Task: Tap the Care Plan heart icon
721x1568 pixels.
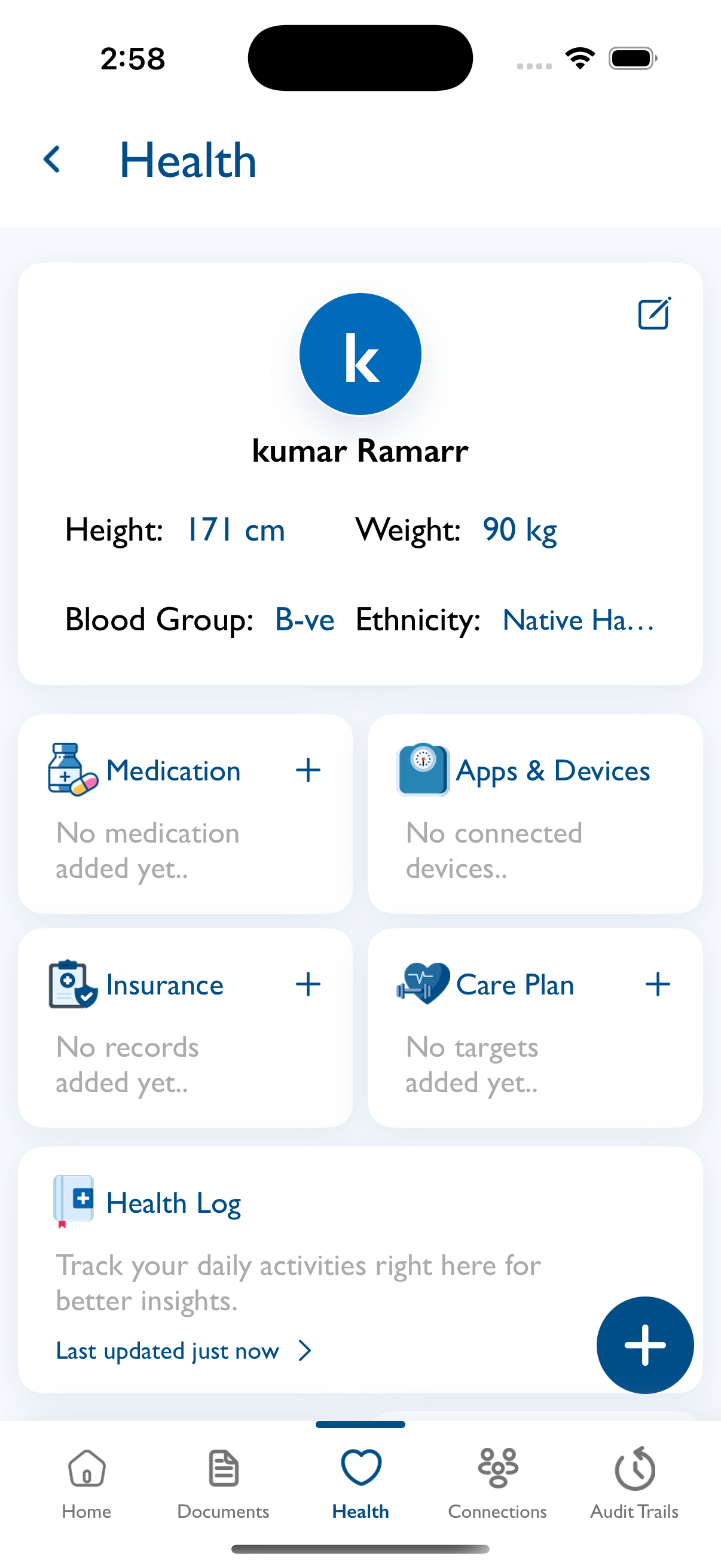Action: click(423, 983)
